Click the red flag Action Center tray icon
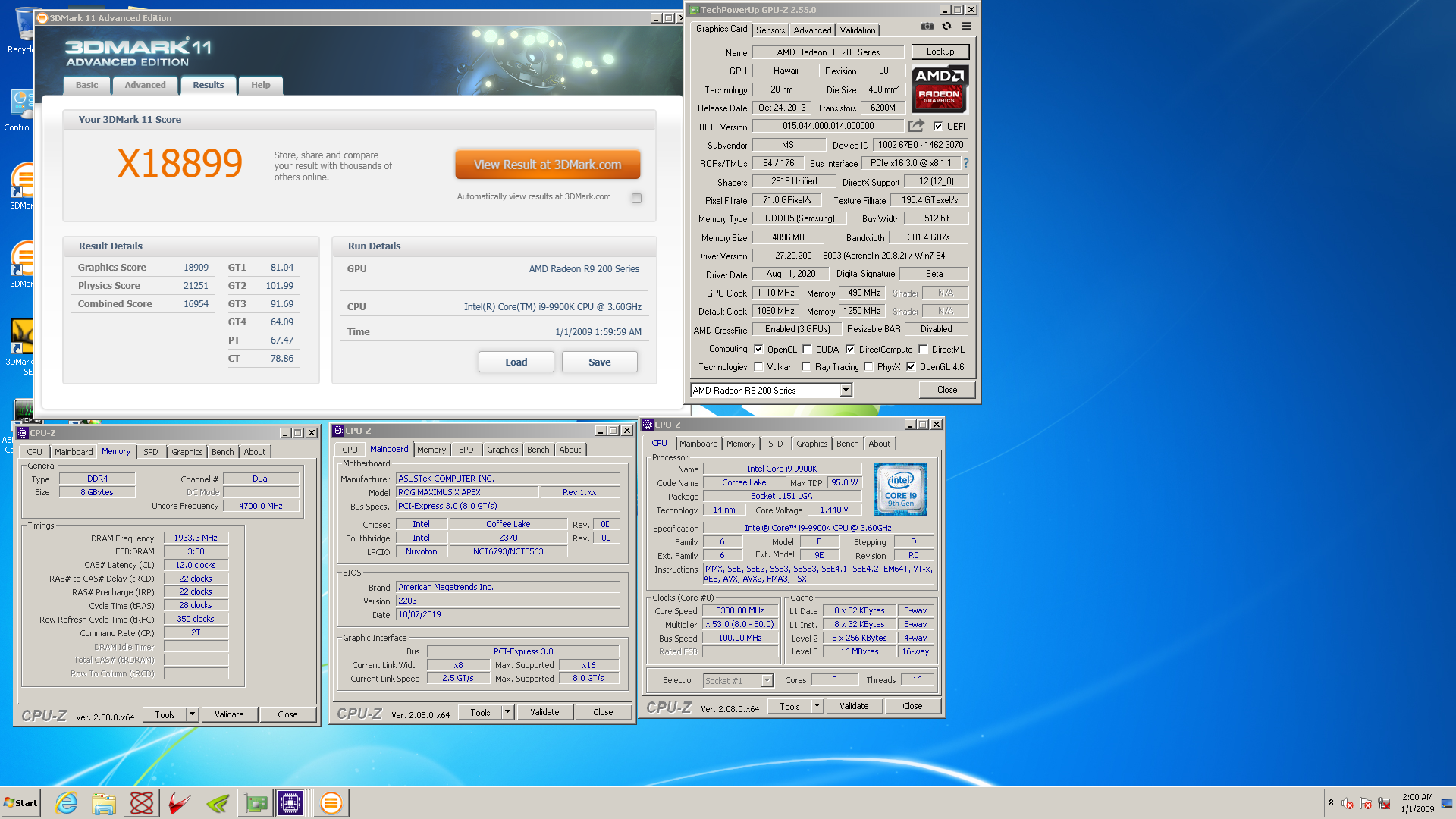Image resolution: width=1456 pixels, height=819 pixels. pos(1366,803)
